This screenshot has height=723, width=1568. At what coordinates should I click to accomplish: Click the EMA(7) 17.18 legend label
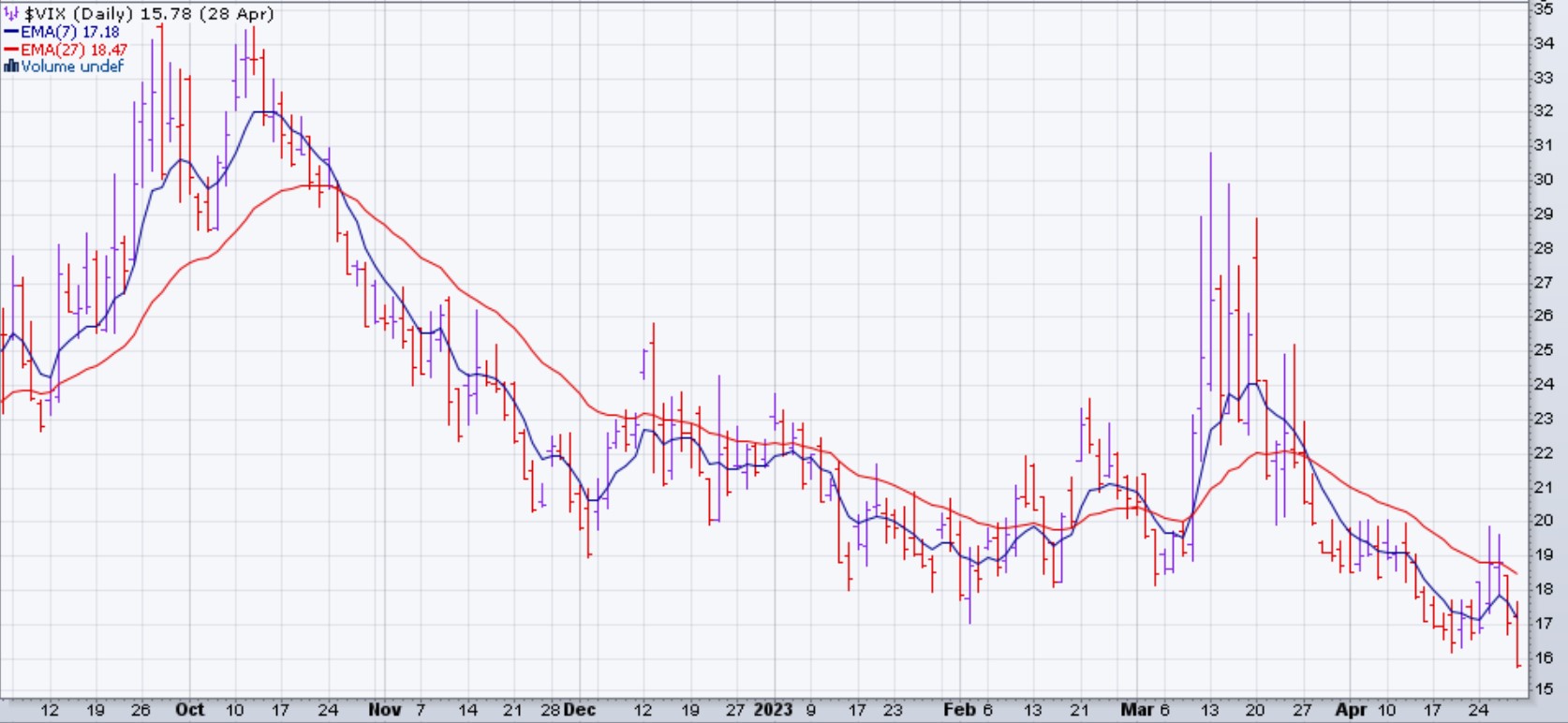click(70, 32)
